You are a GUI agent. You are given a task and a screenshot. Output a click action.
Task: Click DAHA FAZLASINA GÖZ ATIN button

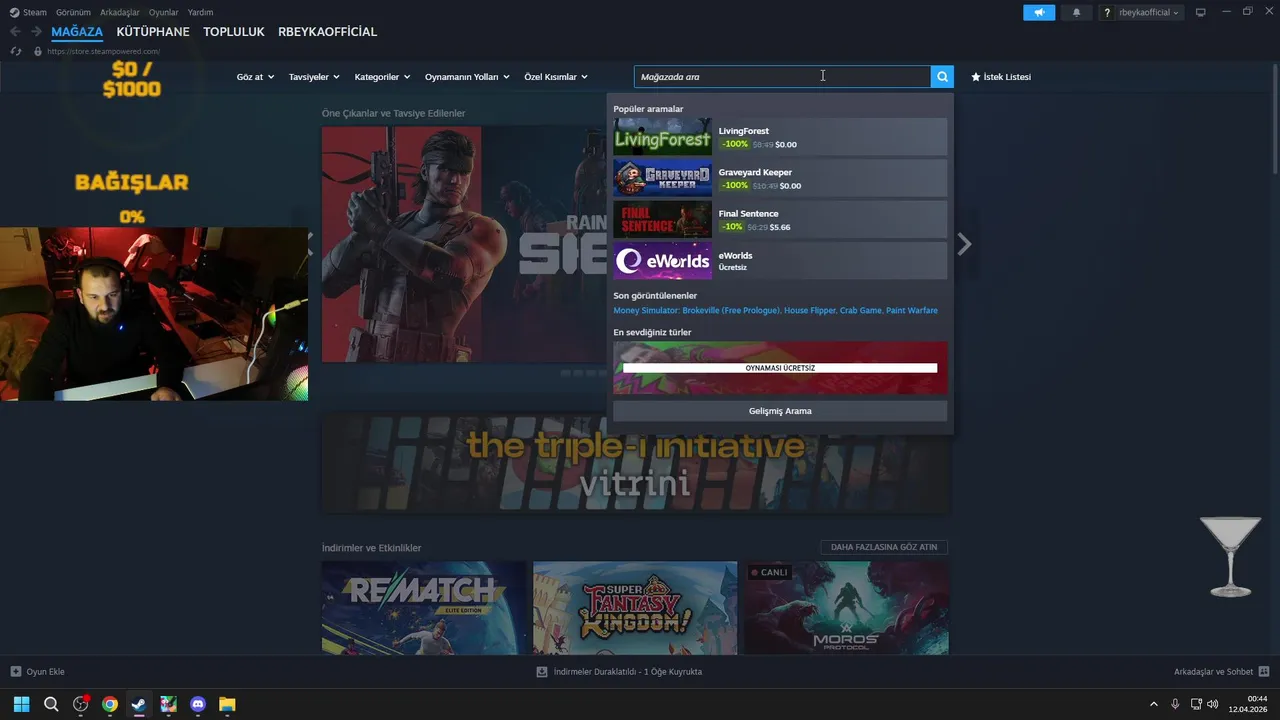click(x=884, y=547)
